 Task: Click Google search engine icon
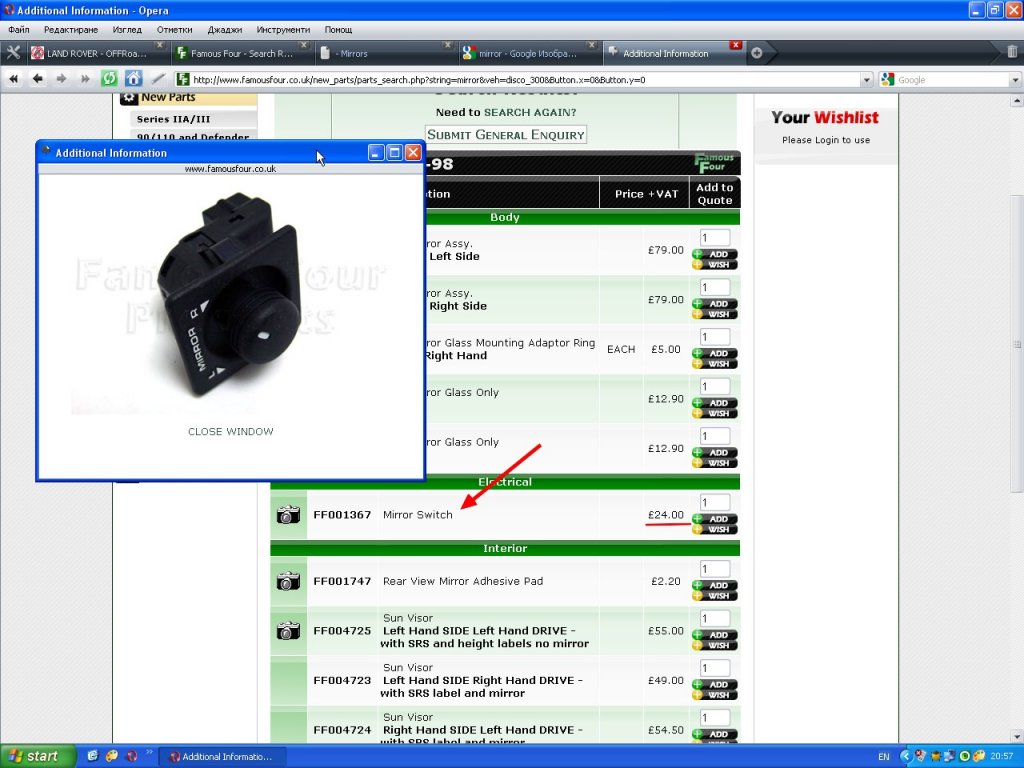pos(888,80)
